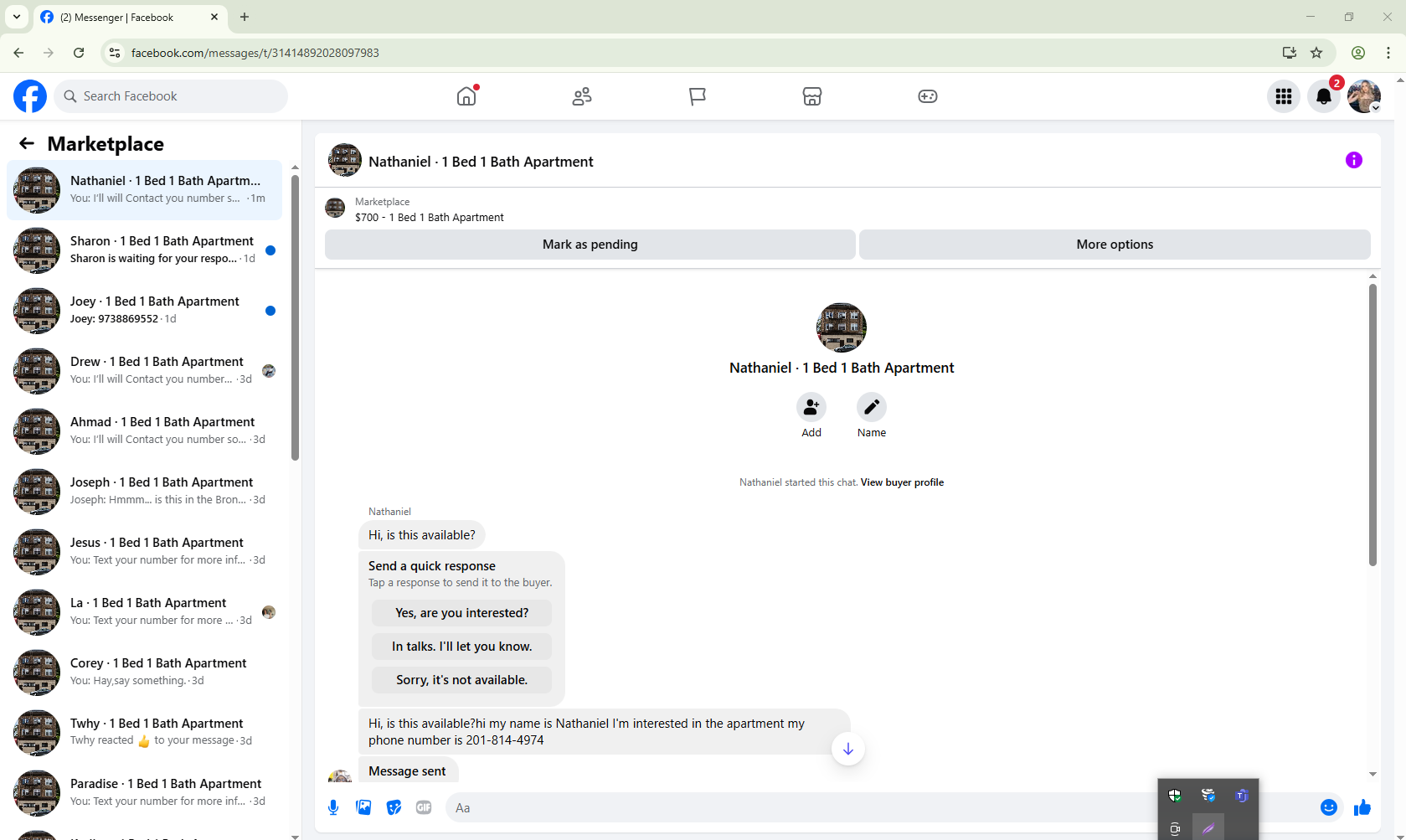Viewport: 1406px width, 840px height.
Task: Select the Messenger | Facebook tab
Action: point(130,17)
